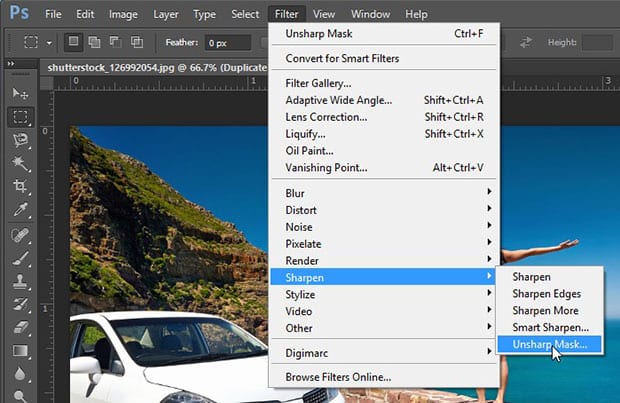Screen dimensions: 620x403
Task: Select the History Brush tool
Action: [20, 305]
